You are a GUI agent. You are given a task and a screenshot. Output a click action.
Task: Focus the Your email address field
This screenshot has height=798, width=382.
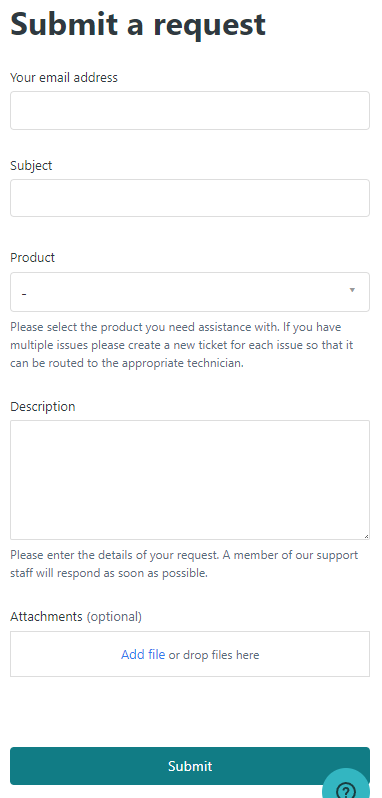190,110
